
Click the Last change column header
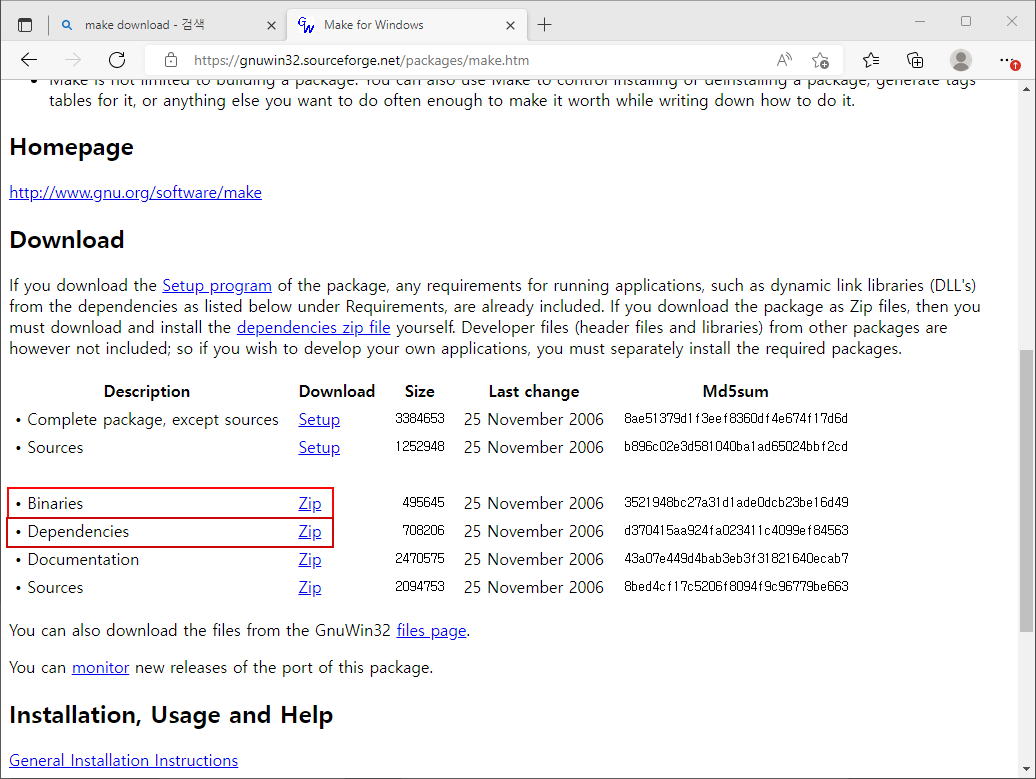click(534, 391)
